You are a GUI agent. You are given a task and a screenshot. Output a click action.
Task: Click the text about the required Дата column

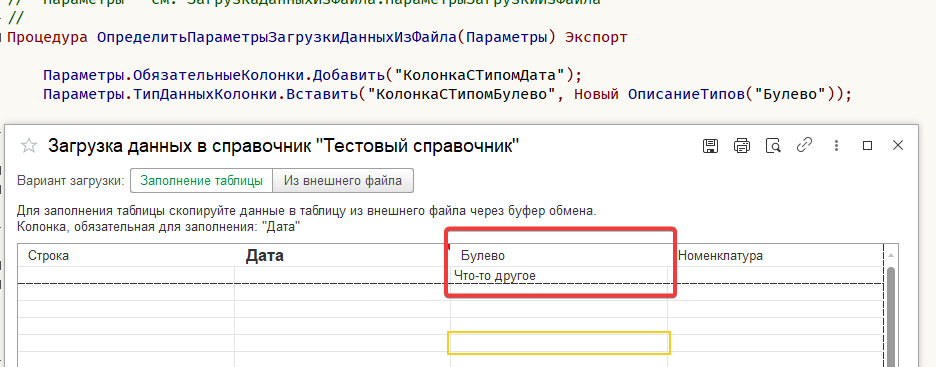pyautogui.click(x=158, y=227)
